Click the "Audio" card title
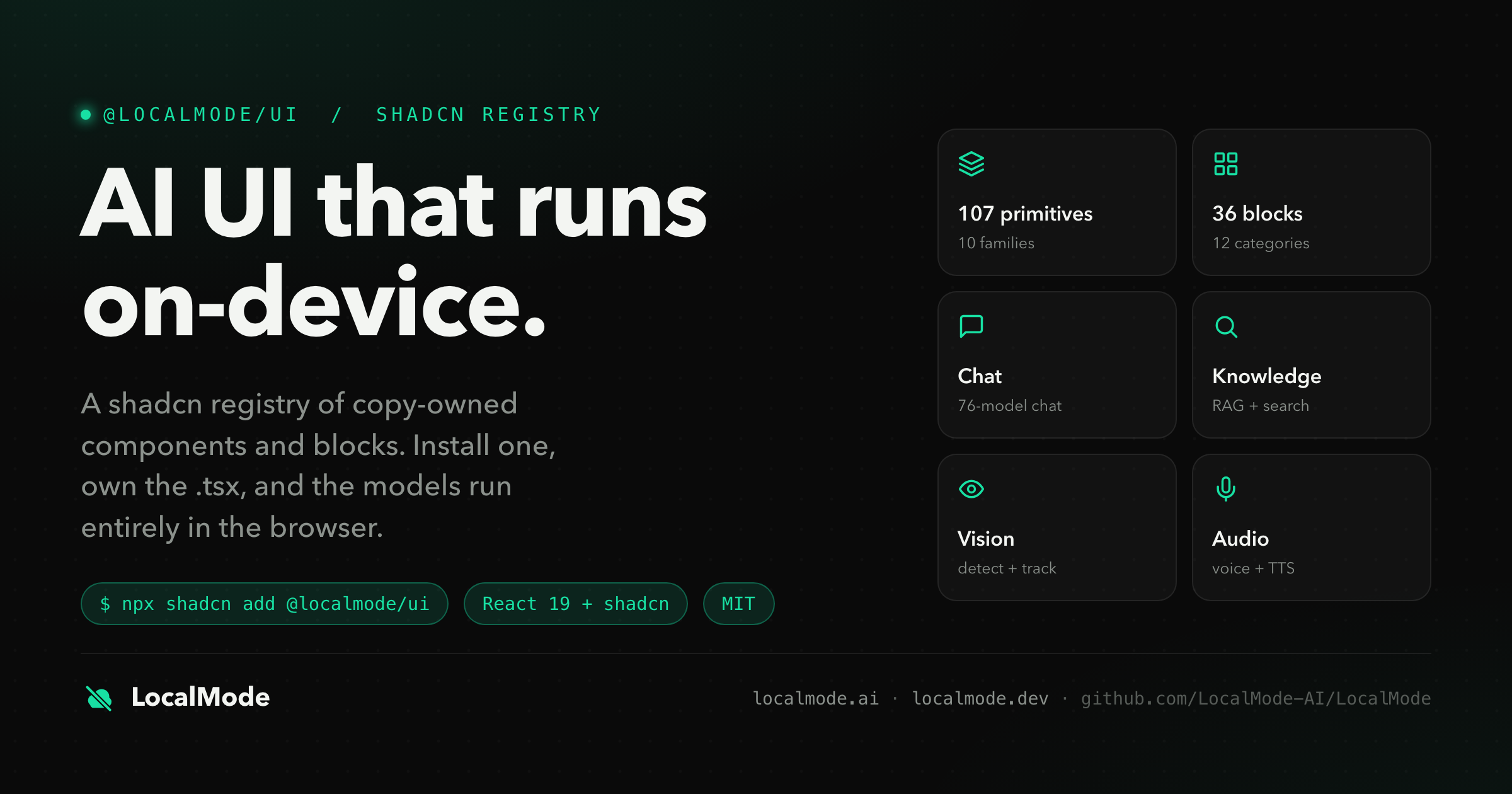 (1240, 539)
